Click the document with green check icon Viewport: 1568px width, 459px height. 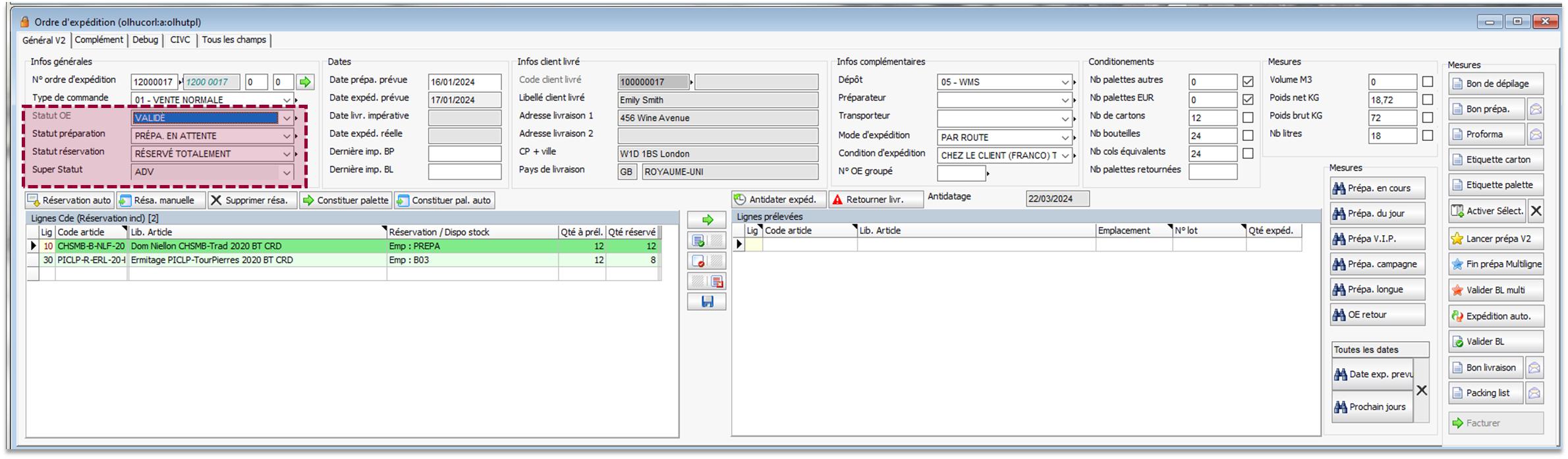(x=698, y=241)
